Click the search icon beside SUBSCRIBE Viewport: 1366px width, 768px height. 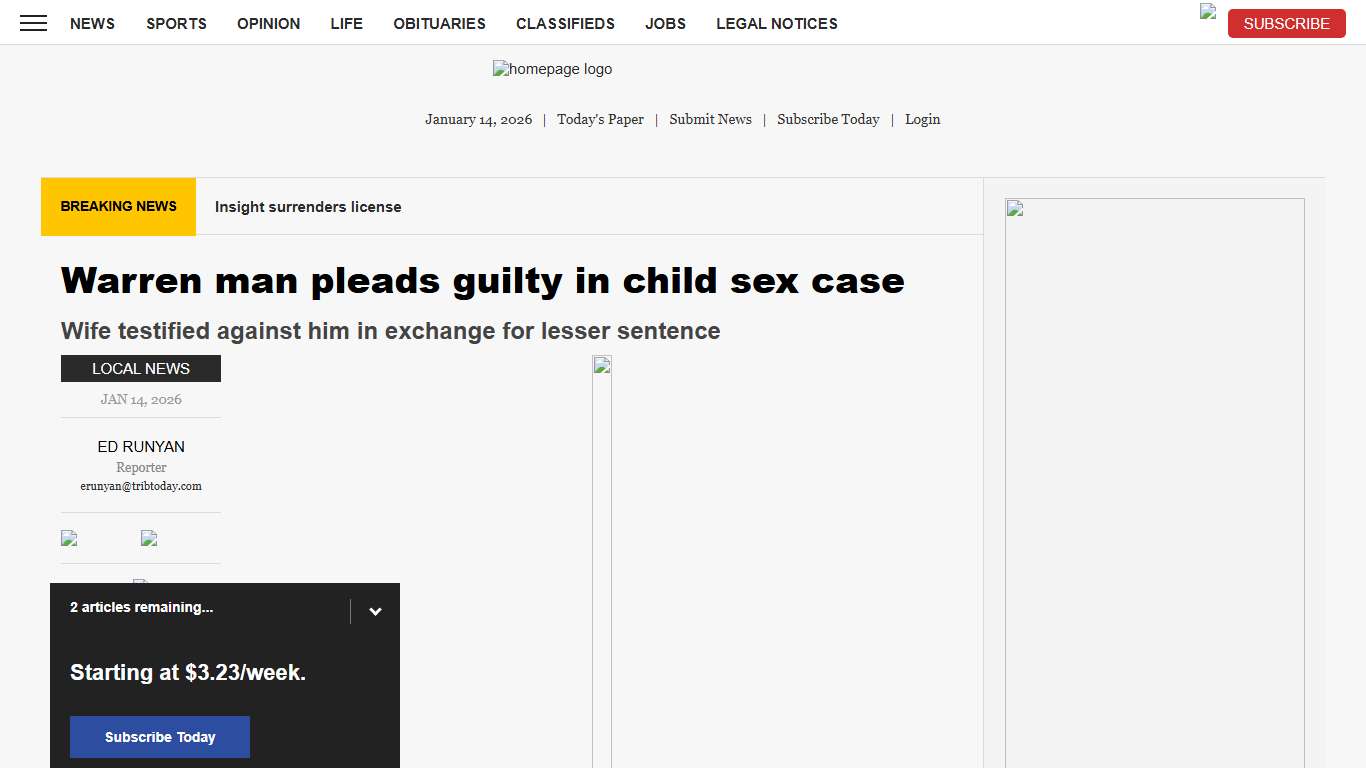point(1206,14)
